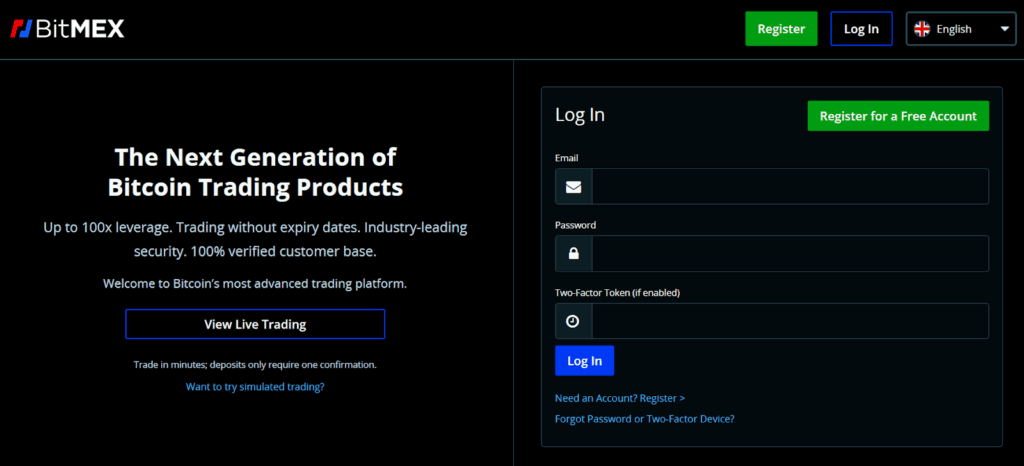Click the 'Up to 100x leverage' paragraph

point(255,240)
